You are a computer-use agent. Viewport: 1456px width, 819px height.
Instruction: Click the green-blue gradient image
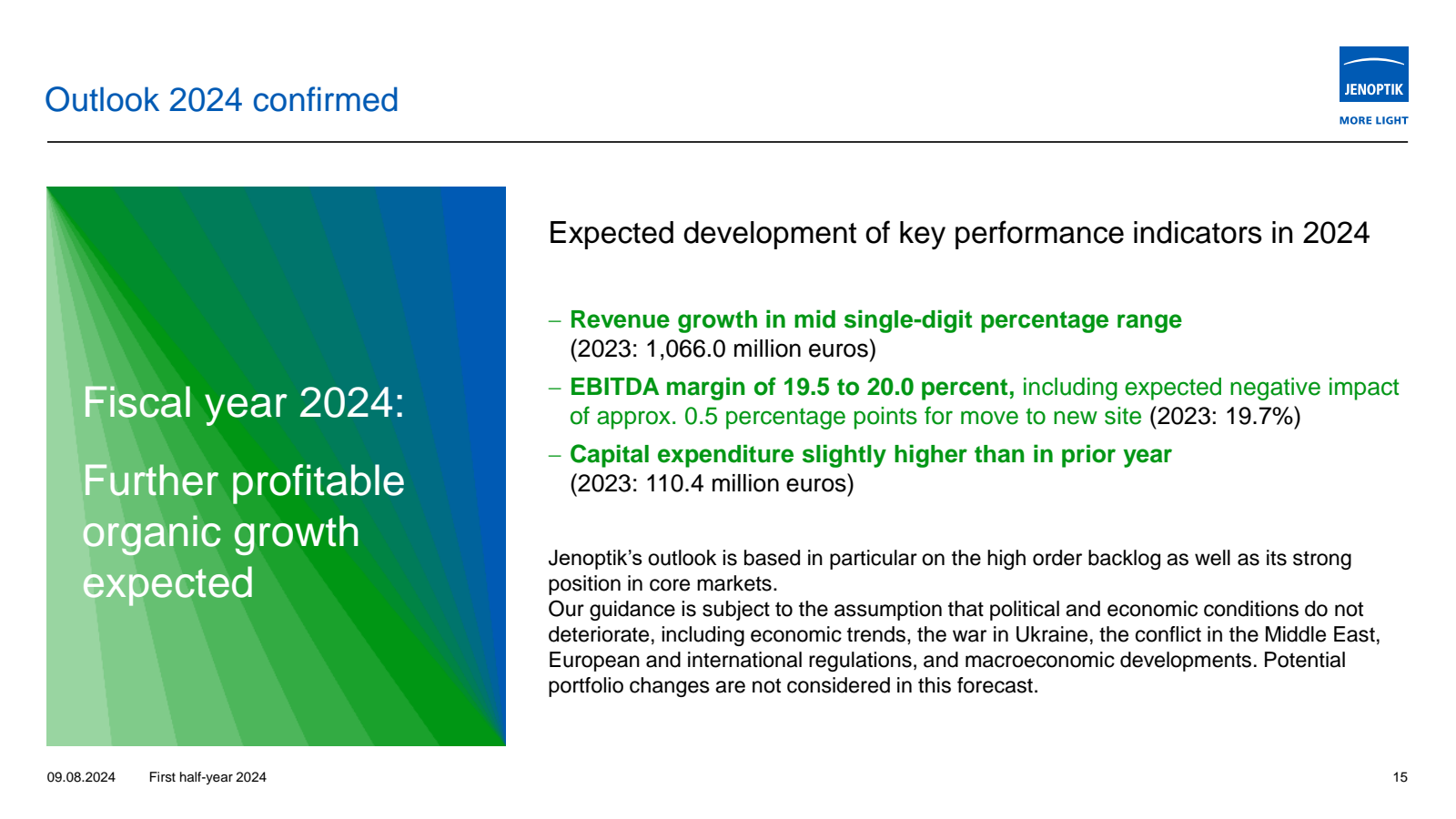point(276,466)
